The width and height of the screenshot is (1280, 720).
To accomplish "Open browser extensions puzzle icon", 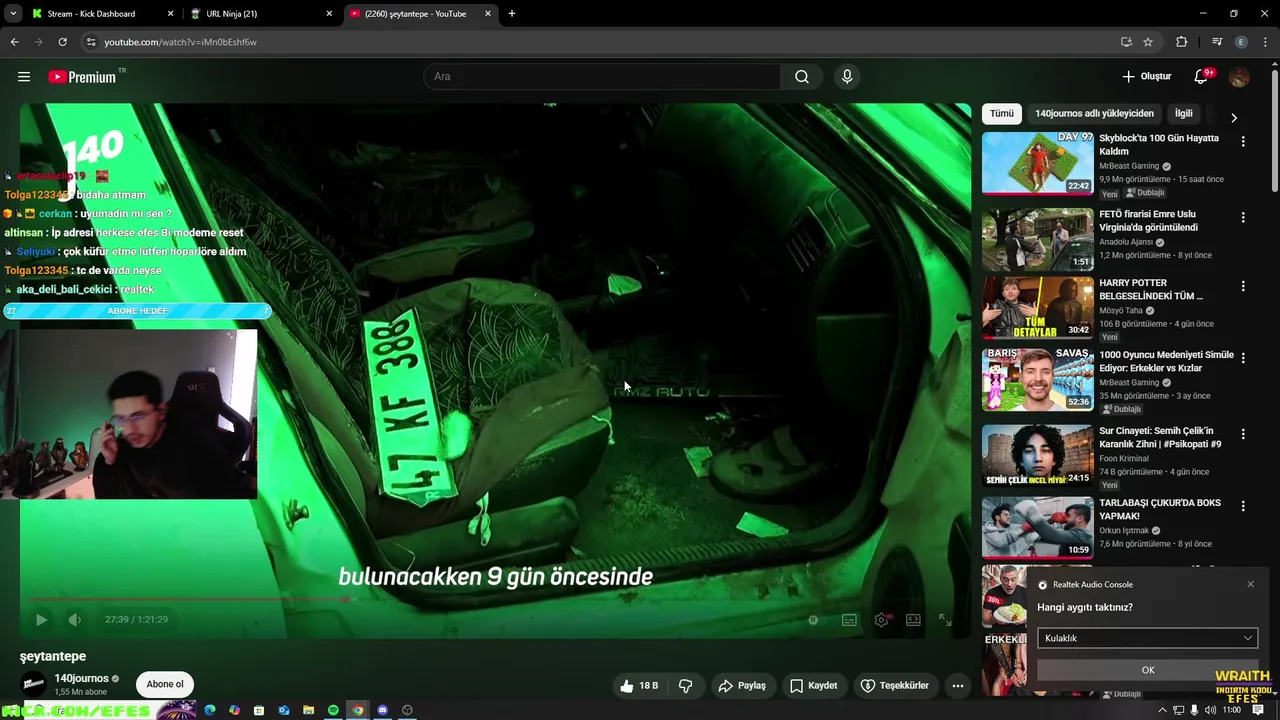I will click(x=1181, y=42).
